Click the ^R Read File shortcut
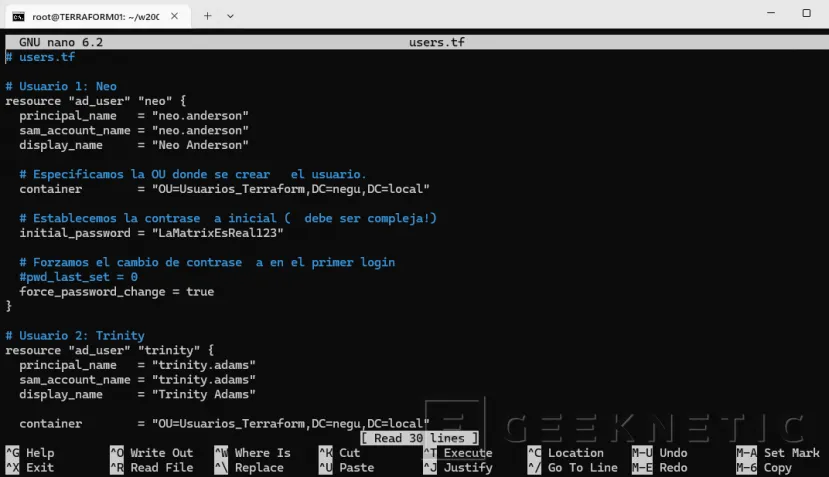829x477 pixels. (152, 468)
